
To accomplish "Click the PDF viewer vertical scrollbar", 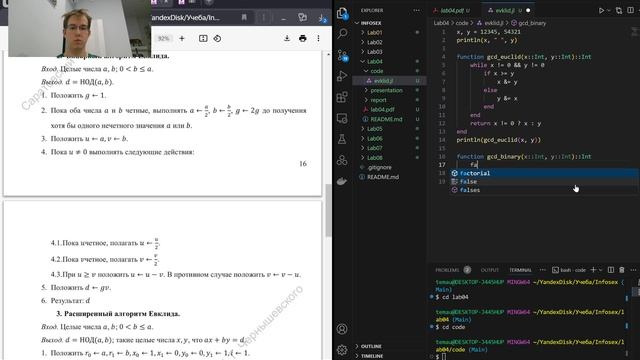I will click(x=328, y=210).
